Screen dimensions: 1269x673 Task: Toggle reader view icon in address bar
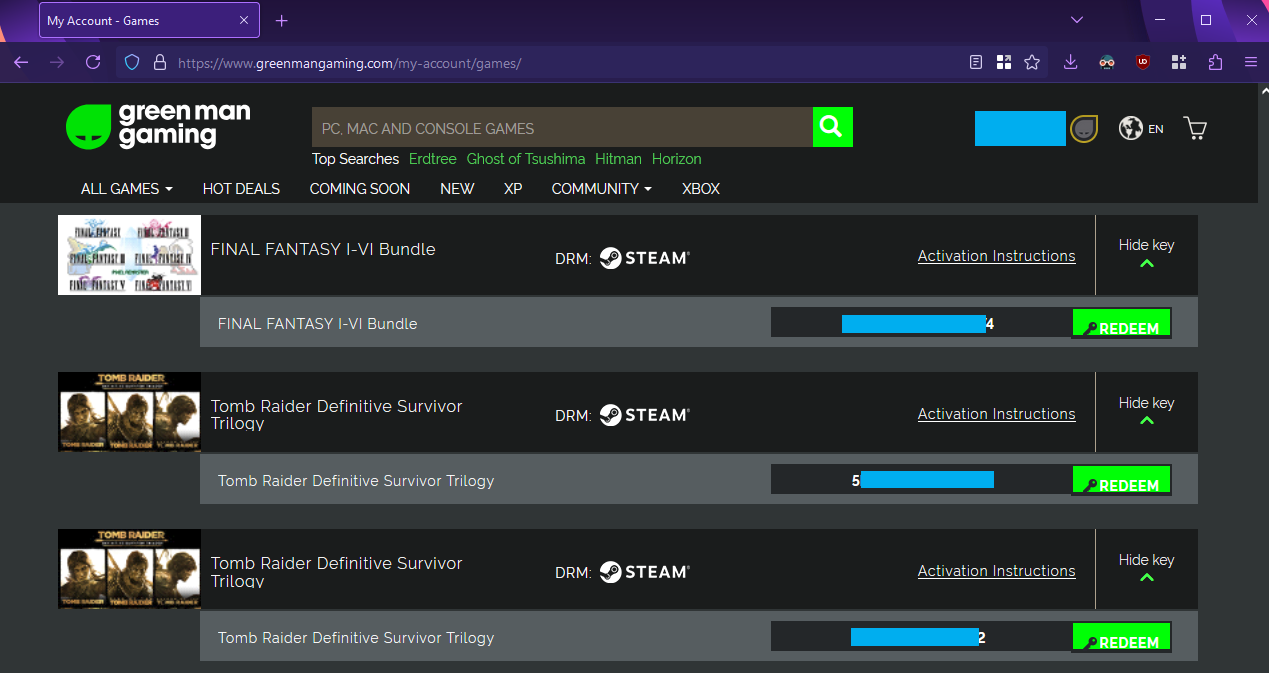(976, 62)
